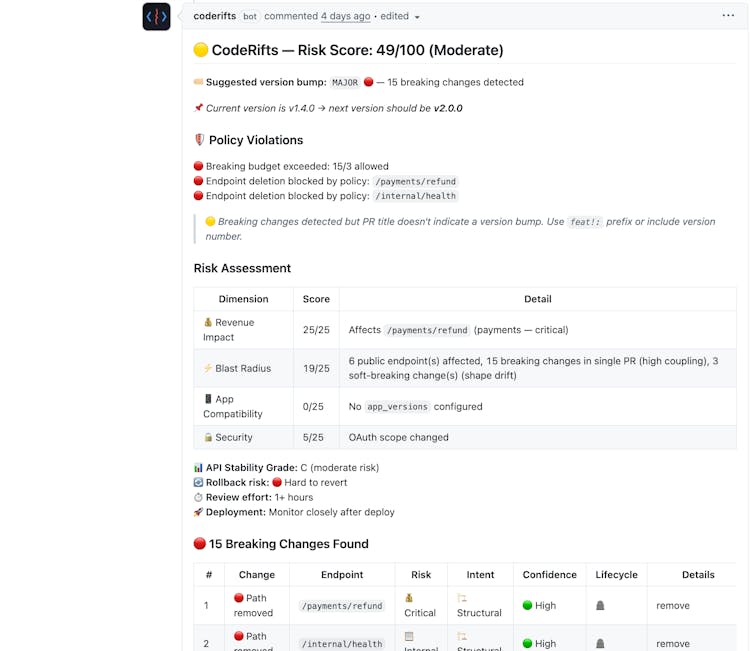The image size is (750, 651).
Task: Click the chart icon beside API Stability Grade
Action: [198, 467]
